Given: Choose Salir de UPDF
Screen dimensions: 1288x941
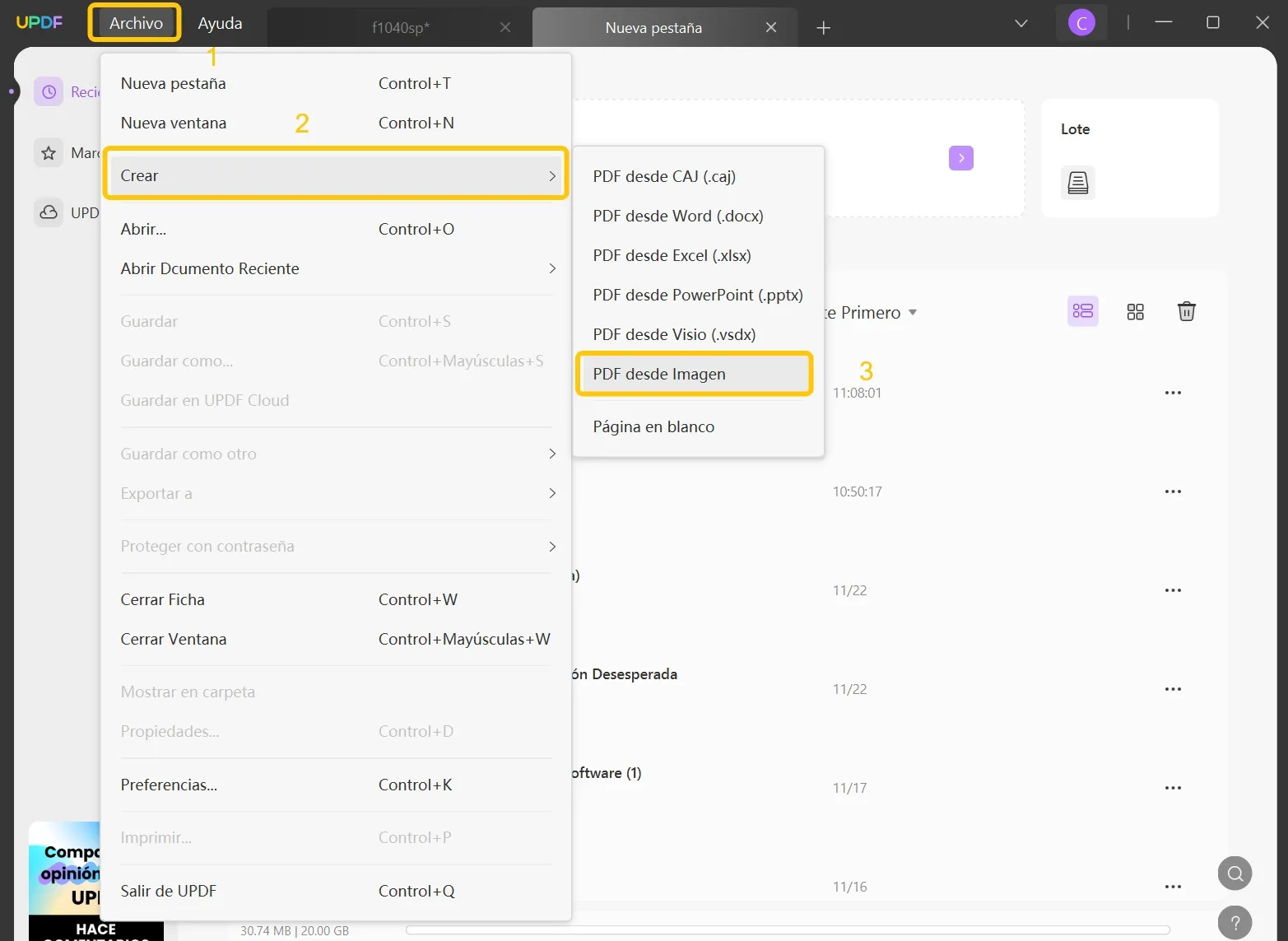Looking at the screenshot, I should click(x=336, y=891).
